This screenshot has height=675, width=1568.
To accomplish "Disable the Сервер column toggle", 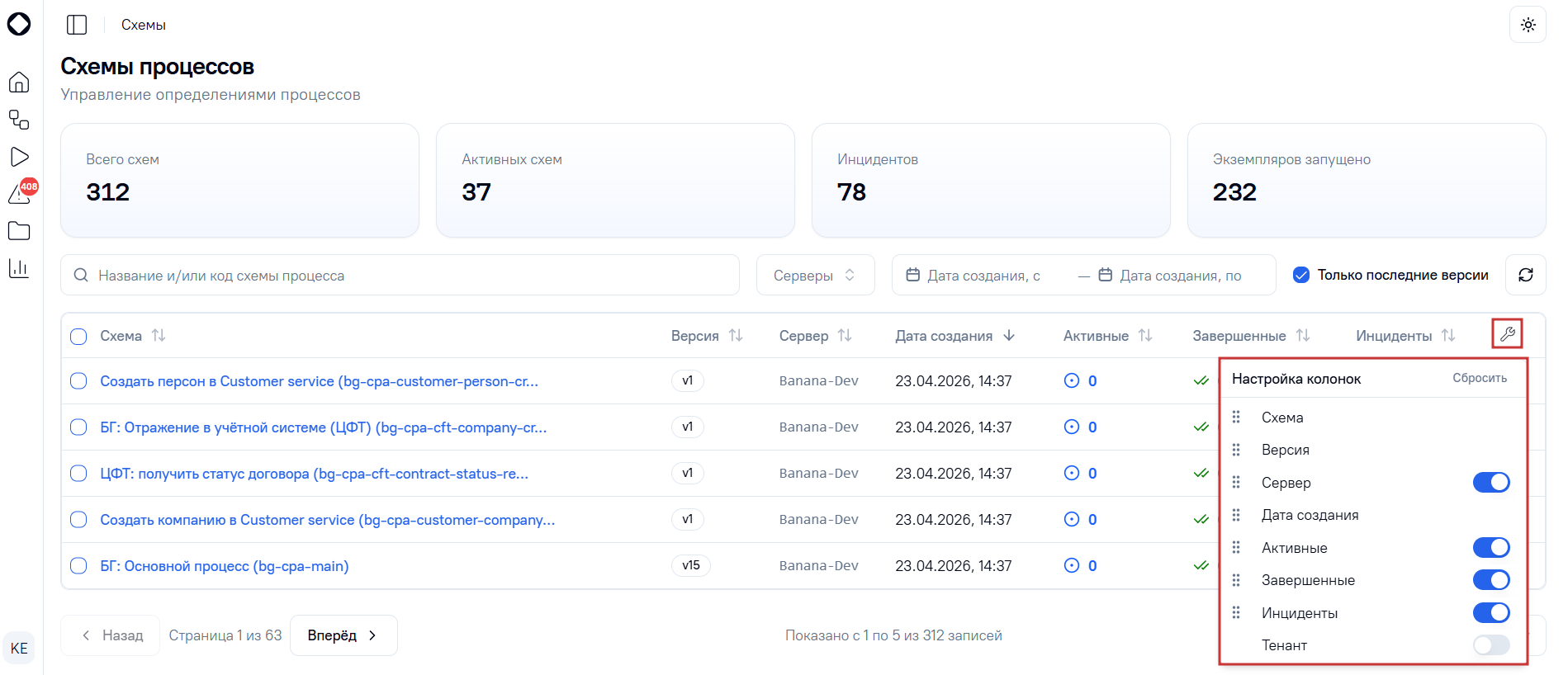I will [x=1491, y=482].
